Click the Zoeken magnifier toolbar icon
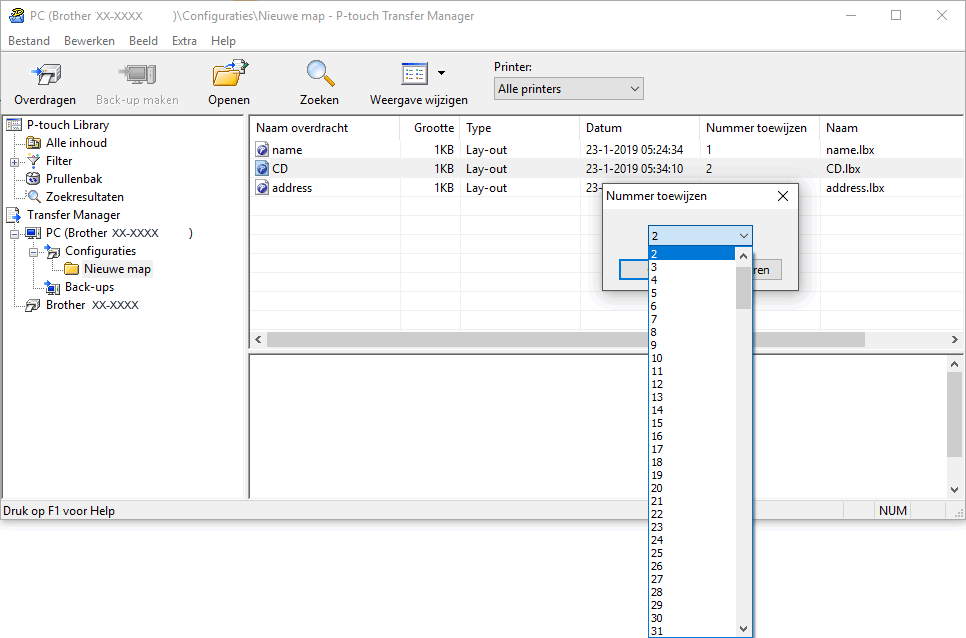 click(x=320, y=74)
